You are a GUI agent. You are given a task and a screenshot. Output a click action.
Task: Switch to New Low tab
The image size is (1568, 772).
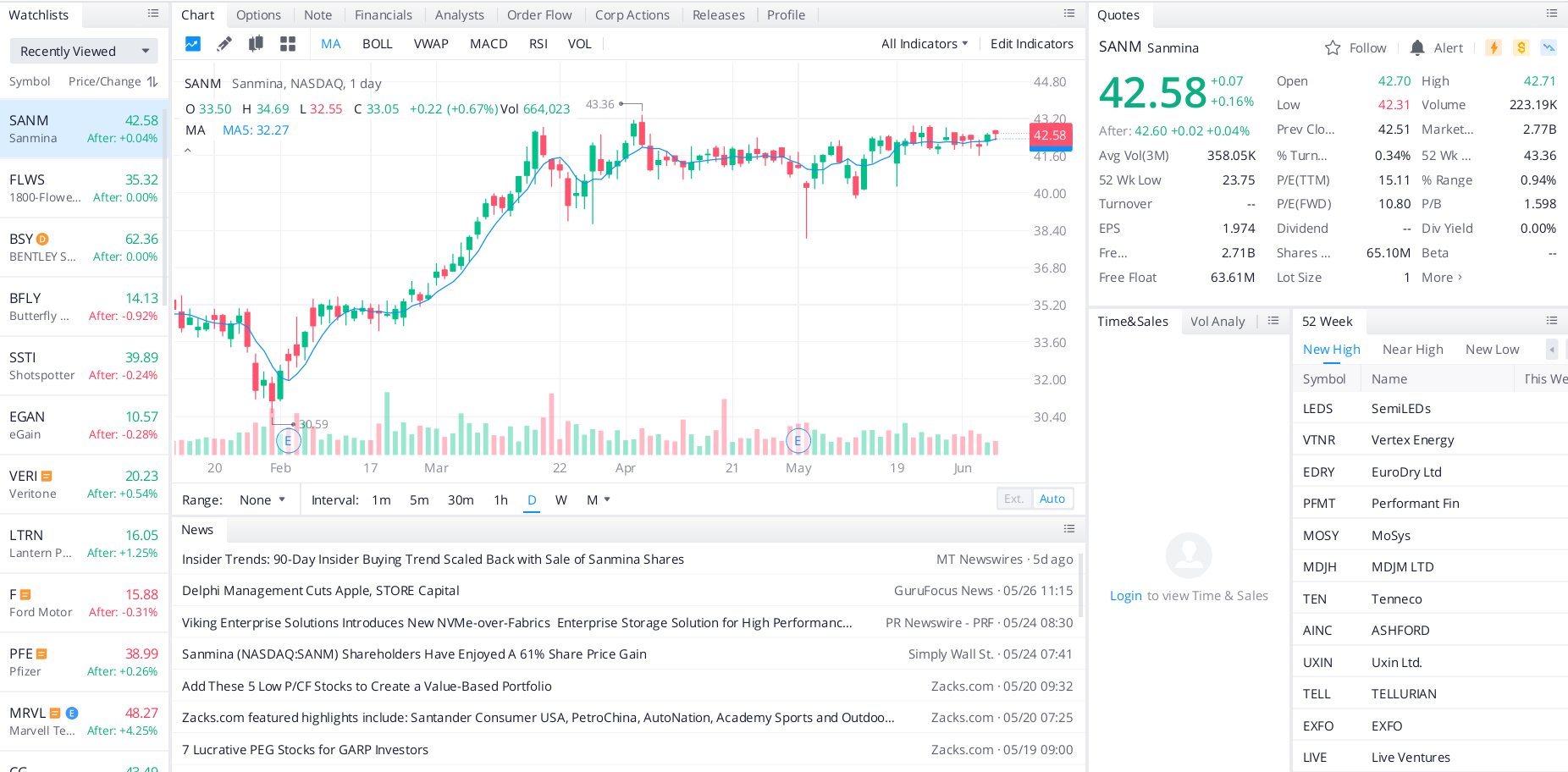1492,350
